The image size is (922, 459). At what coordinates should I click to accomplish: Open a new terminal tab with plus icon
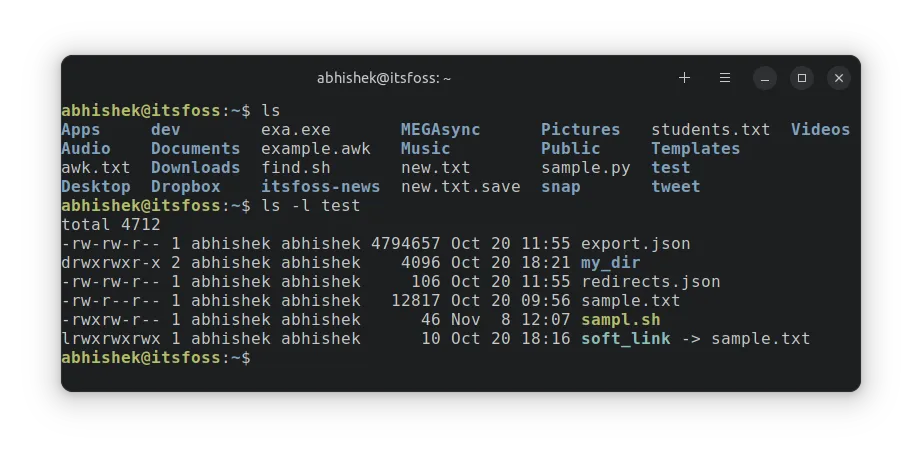[x=684, y=78]
